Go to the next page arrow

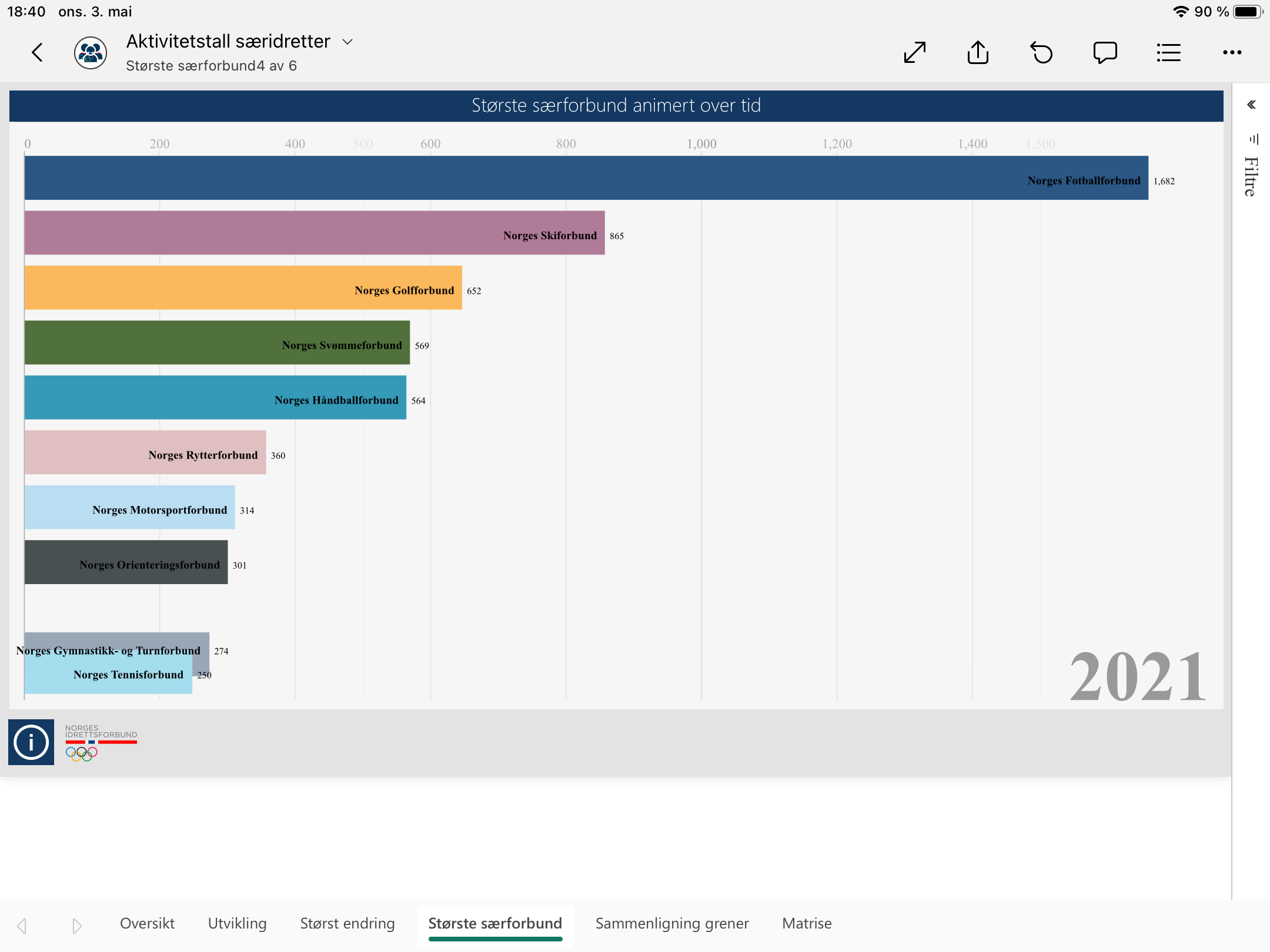click(76, 926)
